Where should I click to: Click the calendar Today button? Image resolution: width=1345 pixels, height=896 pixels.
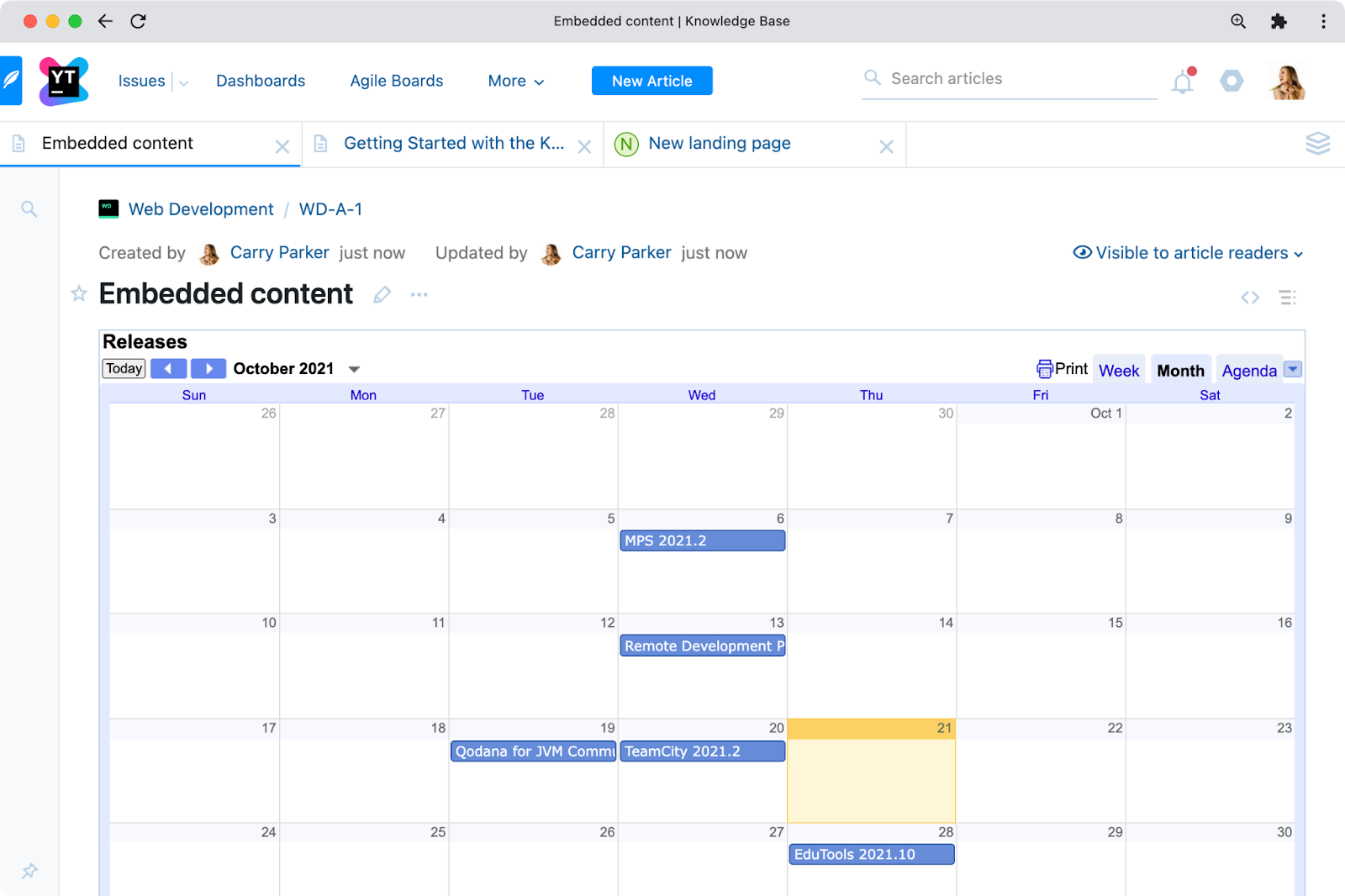[124, 368]
